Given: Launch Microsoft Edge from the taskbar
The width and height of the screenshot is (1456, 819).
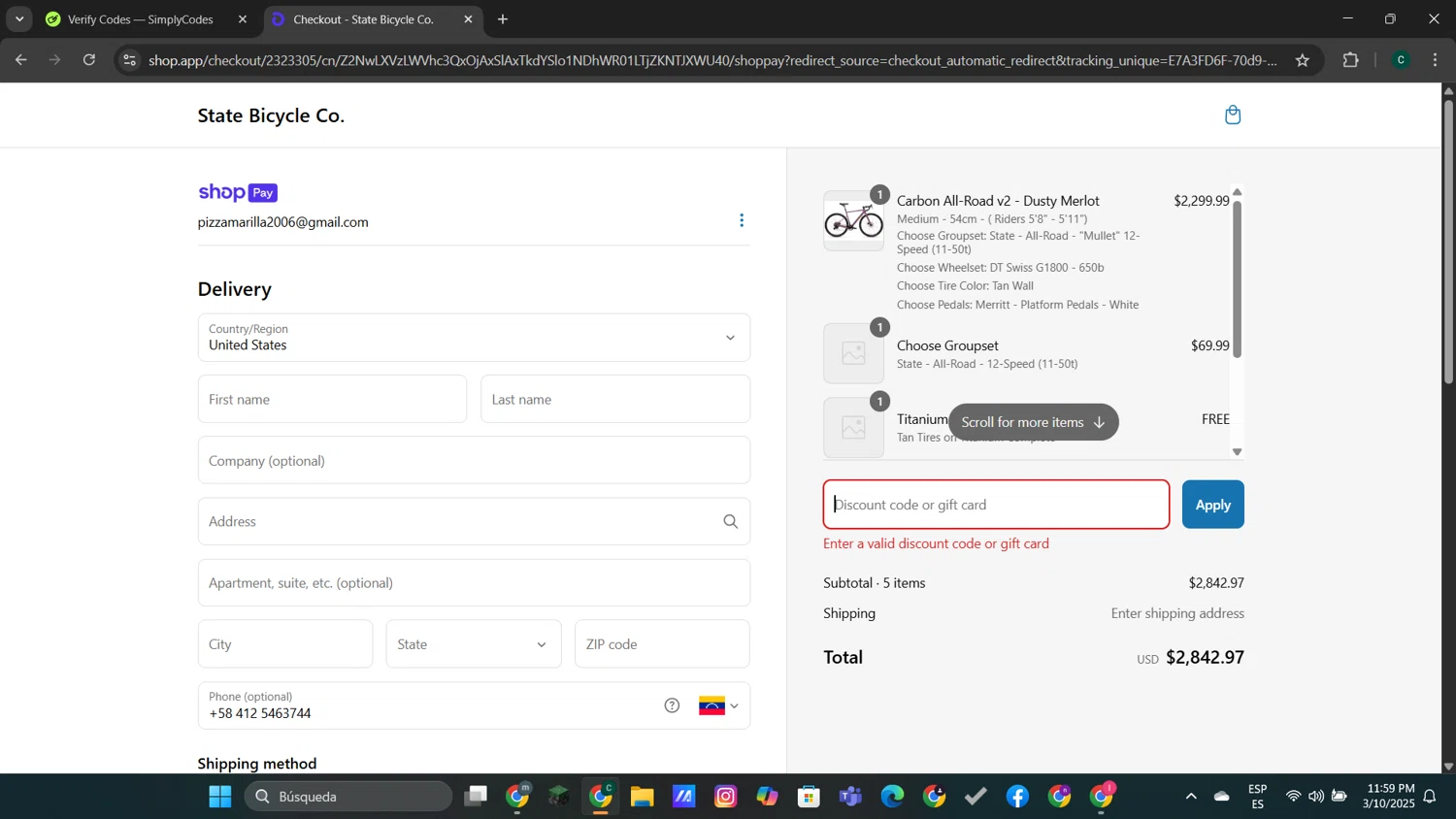Looking at the screenshot, I should click(x=892, y=797).
